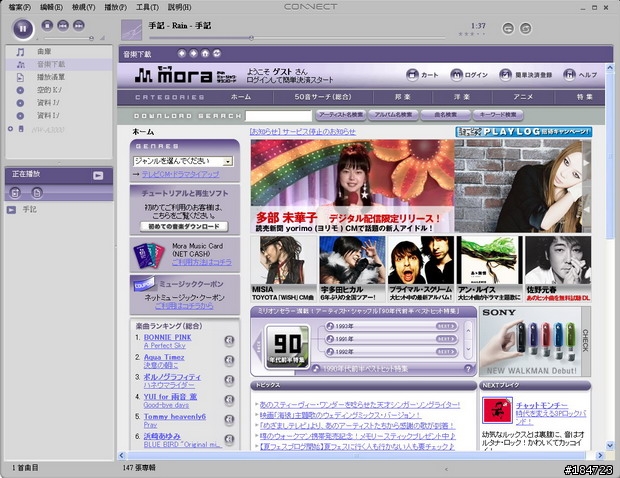Viewport: 620px width, 478px height.
Task: Toggle repeat mode button
Action: [508, 28]
